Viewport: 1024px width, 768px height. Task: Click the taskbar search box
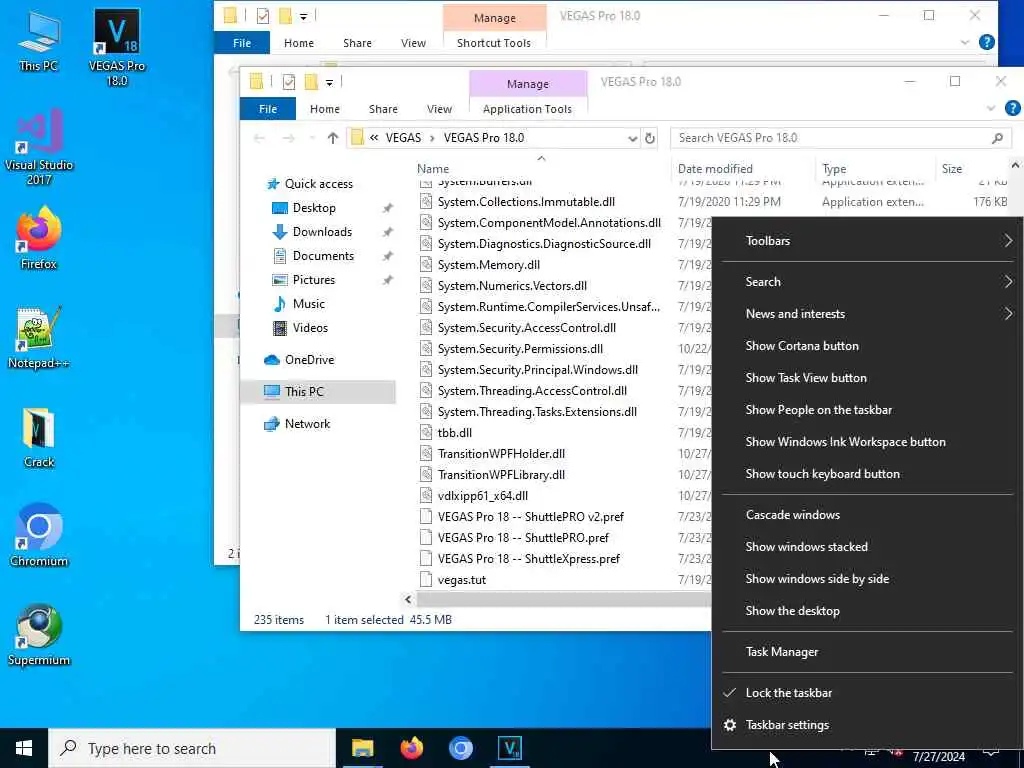point(192,748)
